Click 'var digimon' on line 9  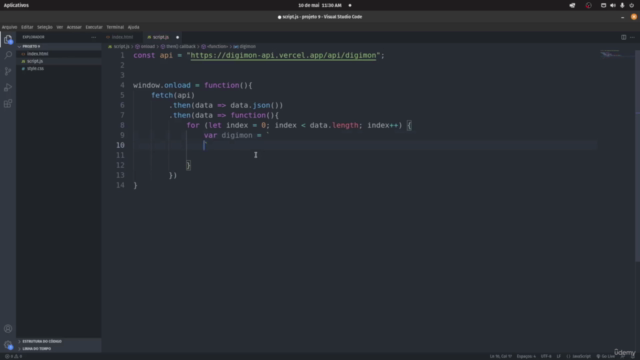pos(228,136)
